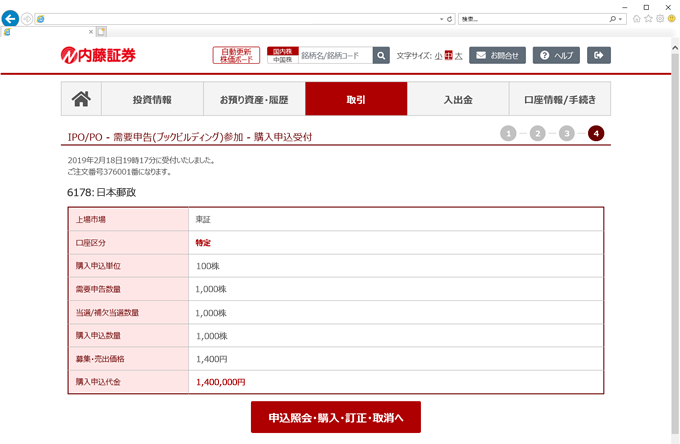Minimize the browser window
This screenshot has width=680, height=444.
pyautogui.click(x=625, y=7)
